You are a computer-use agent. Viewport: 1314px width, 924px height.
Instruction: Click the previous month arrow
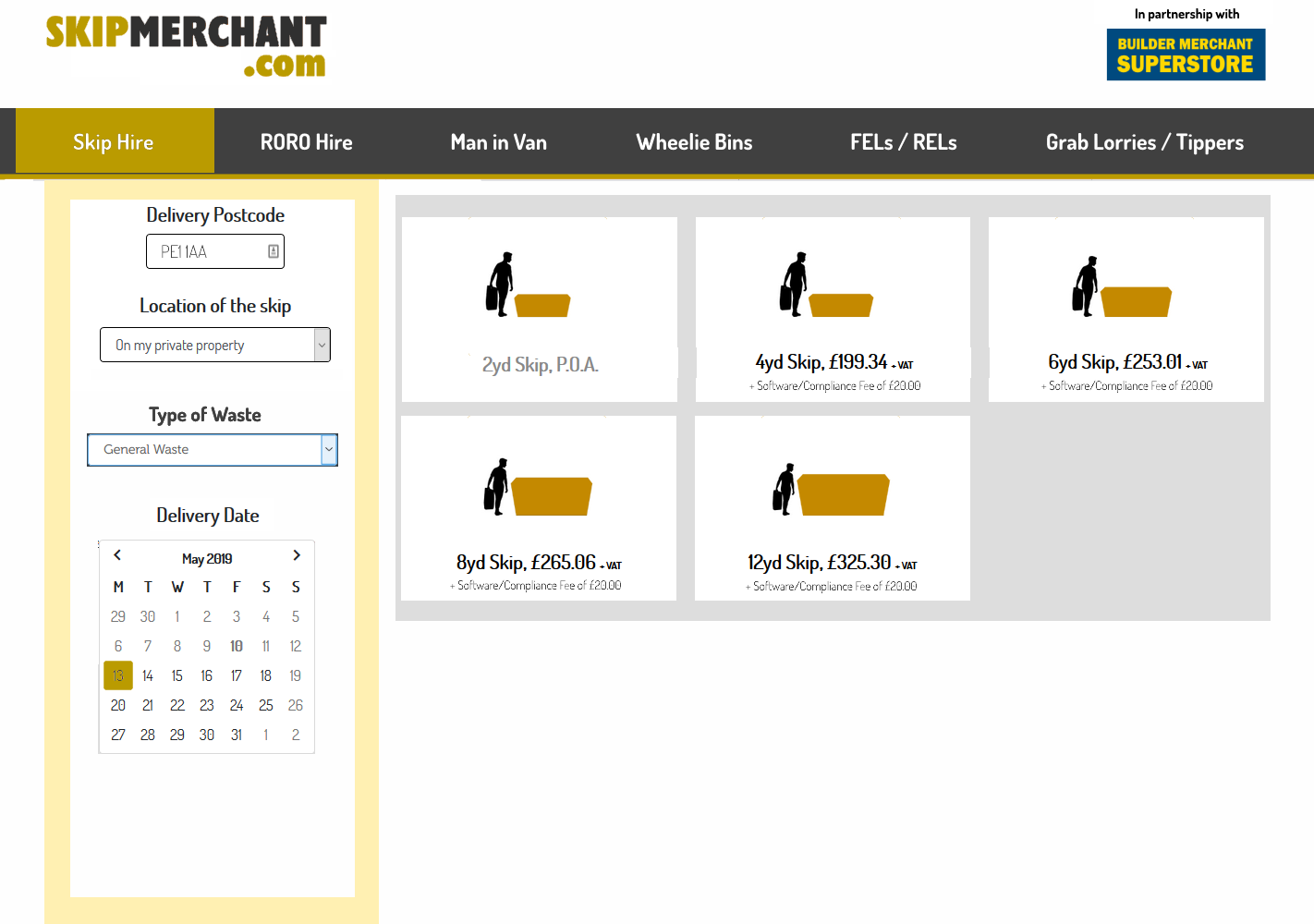click(117, 554)
